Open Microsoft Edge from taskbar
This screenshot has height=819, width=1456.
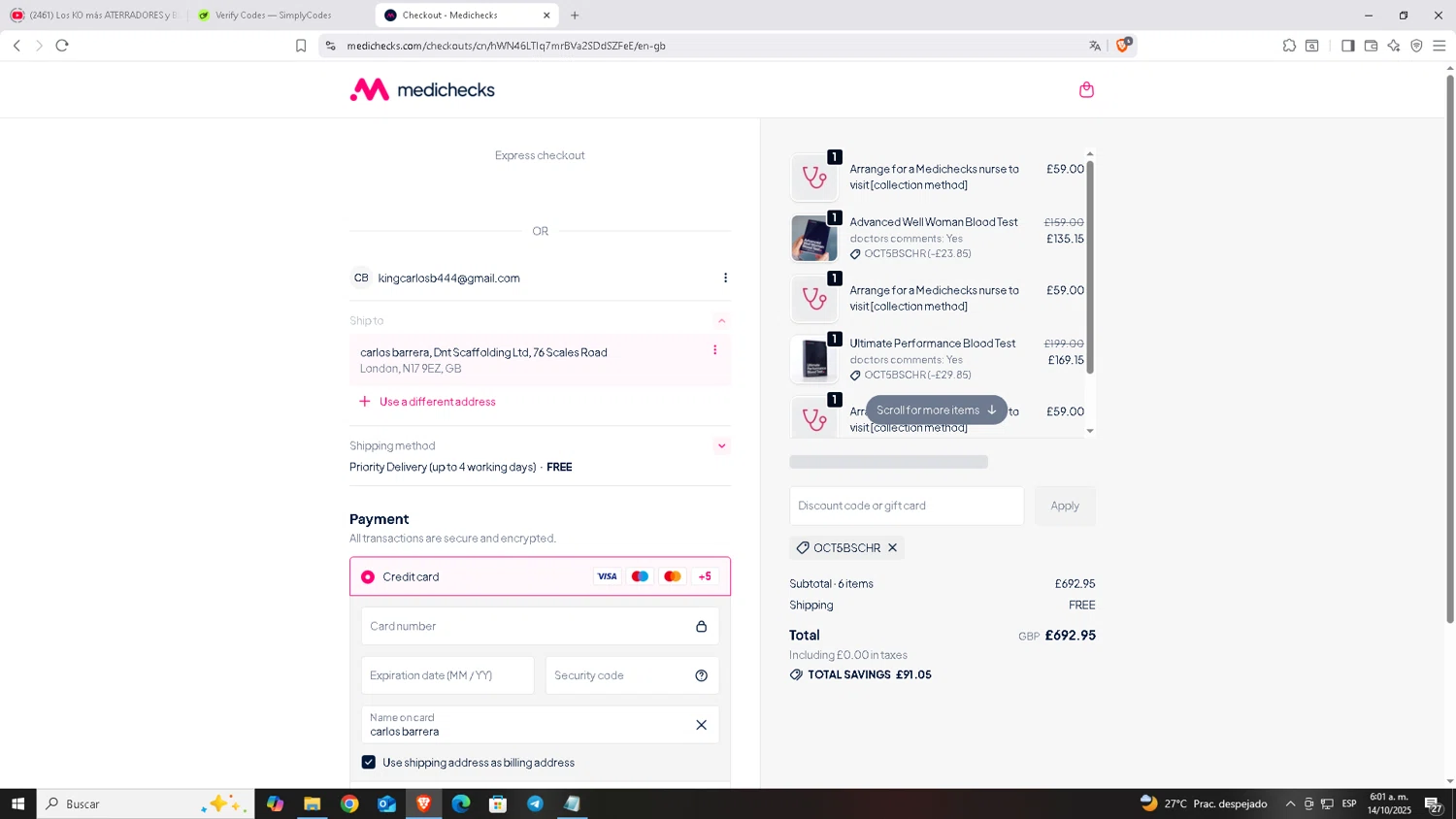click(x=461, y=803)
